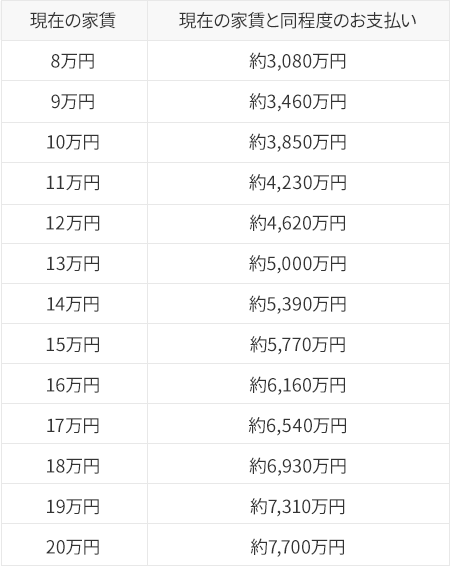Select the 現在の家賃と同程度のお支払い header cell
The width and height of the screenshot is (450, 566).
(298, 21)
